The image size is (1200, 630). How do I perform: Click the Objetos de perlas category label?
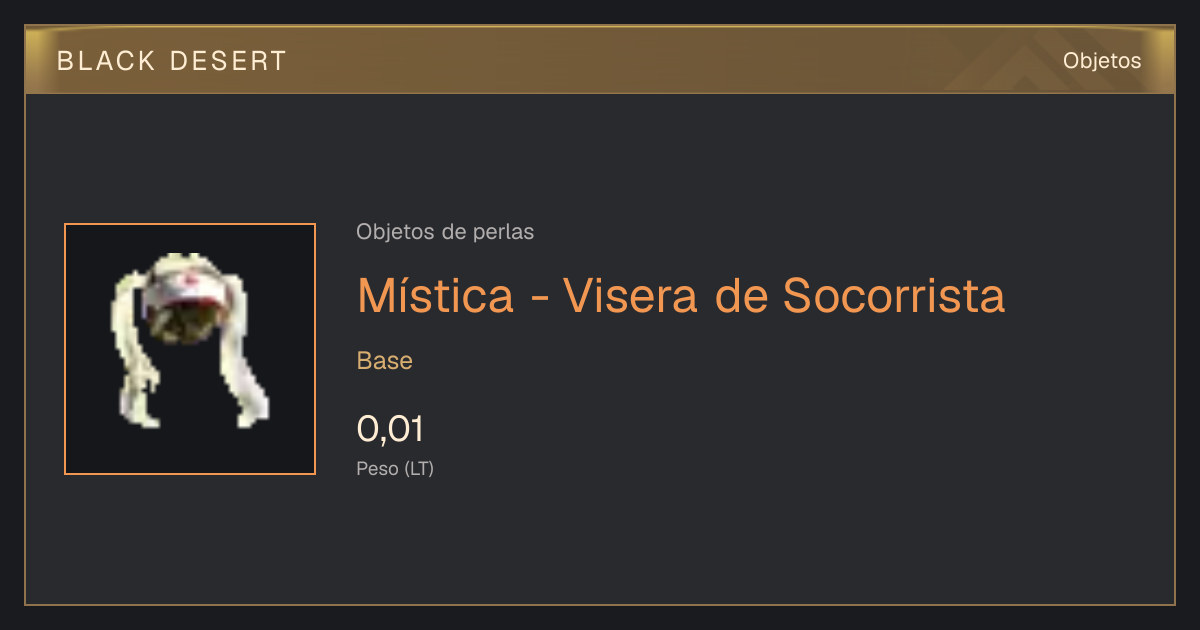(x=445, y=232)
